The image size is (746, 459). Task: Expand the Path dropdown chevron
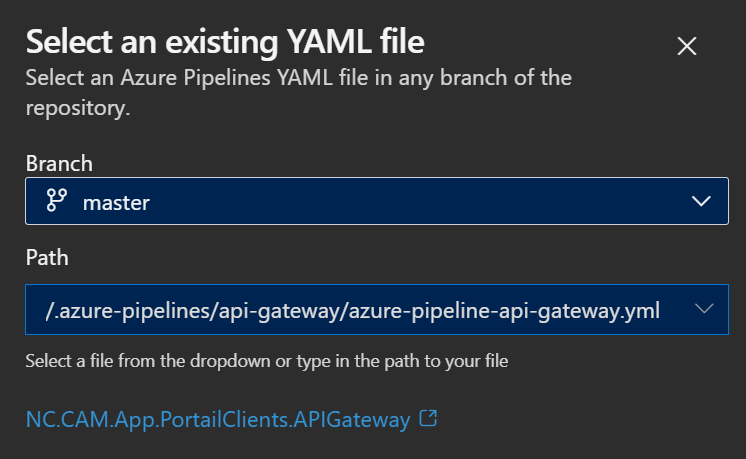(703, 310)
